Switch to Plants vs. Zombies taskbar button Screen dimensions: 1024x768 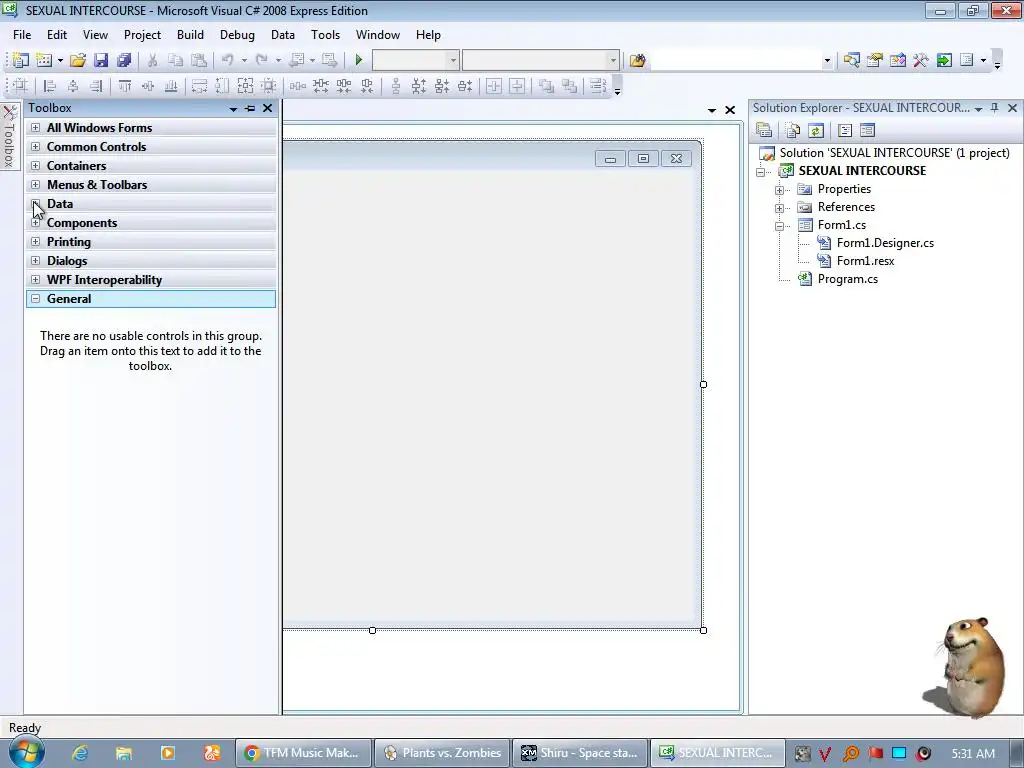pyautogui.click(x=443, y=753)
